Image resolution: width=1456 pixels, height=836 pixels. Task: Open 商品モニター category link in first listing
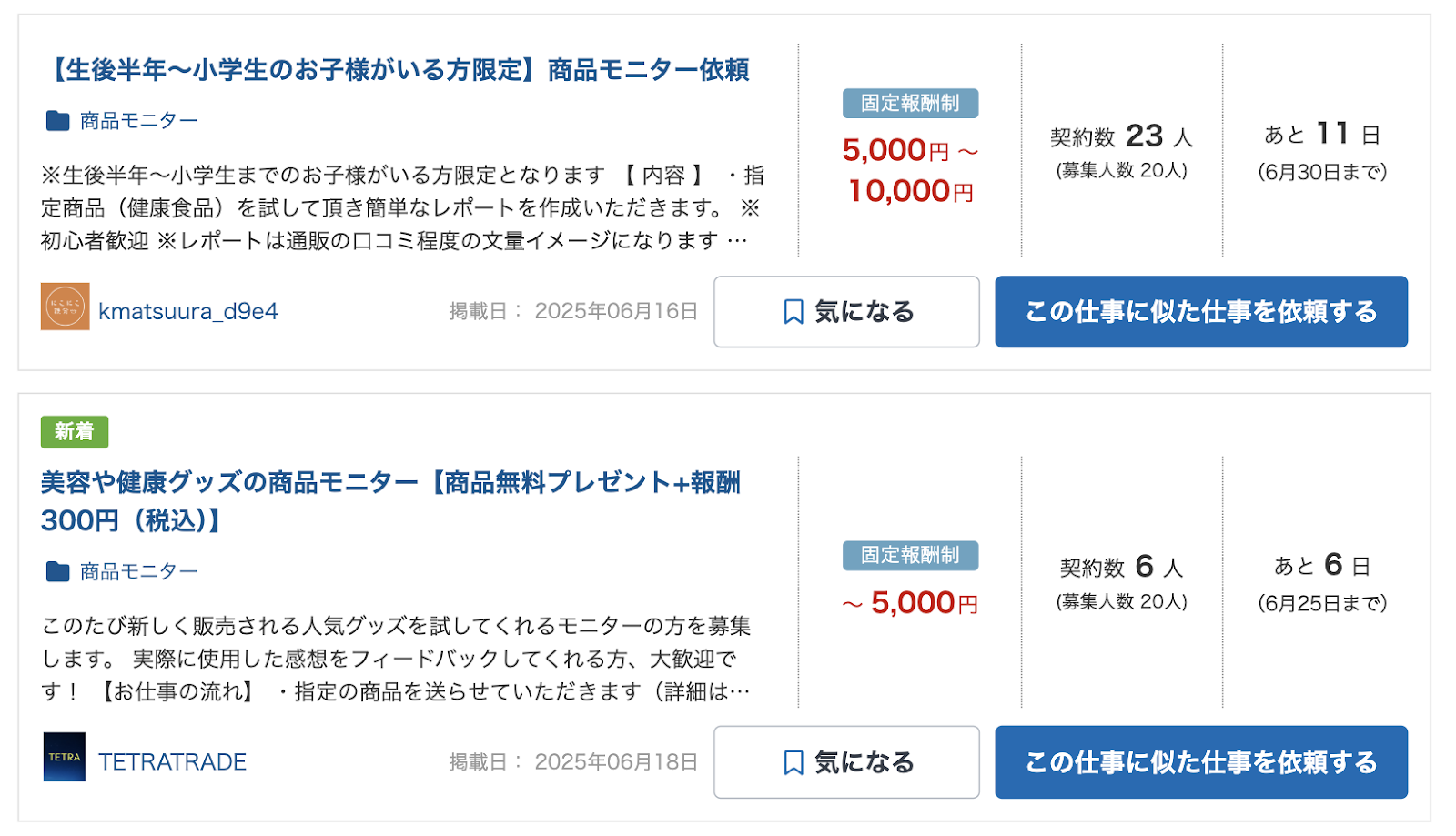point(138,120)
